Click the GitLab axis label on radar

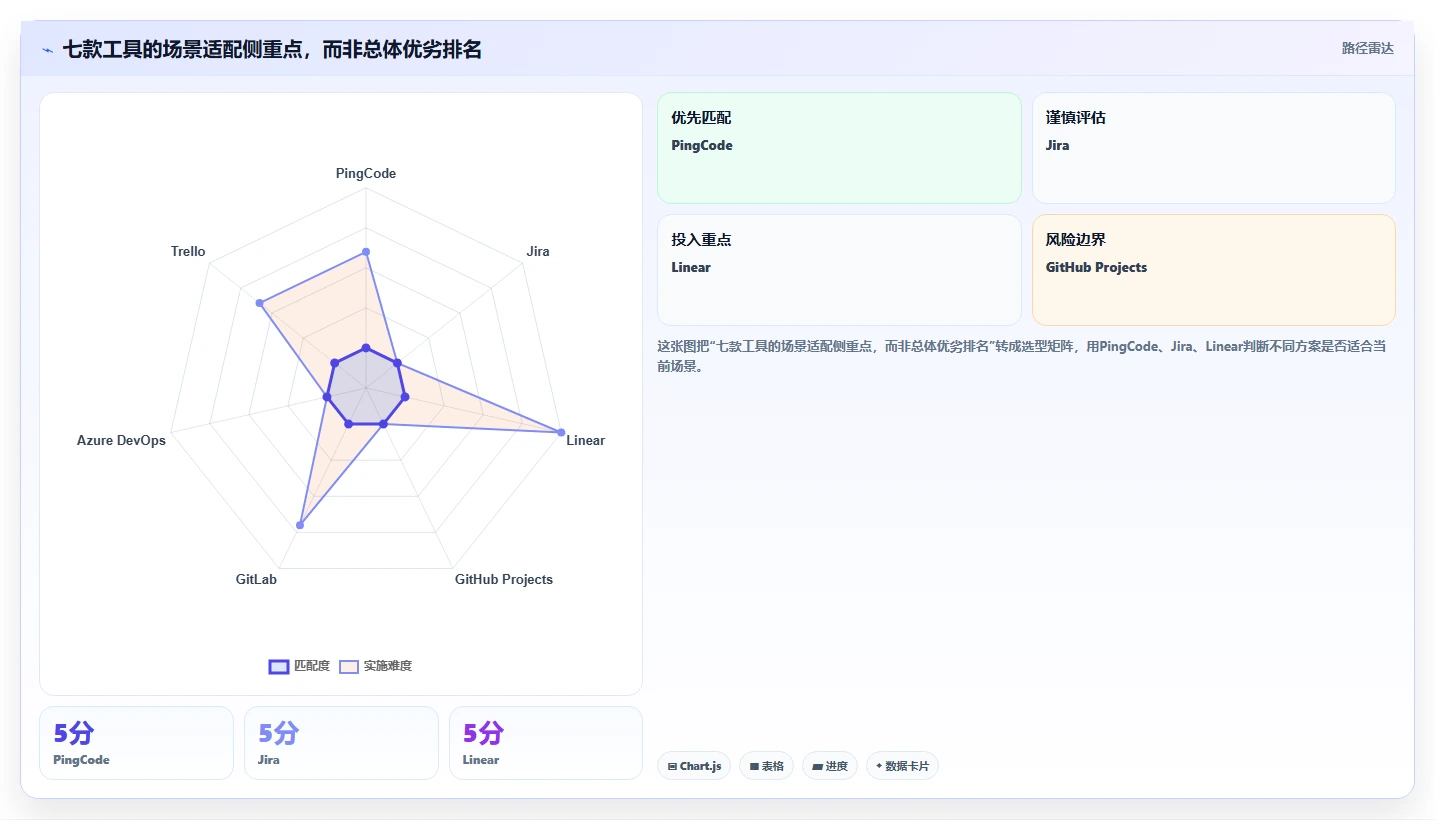tap(257, 579)
